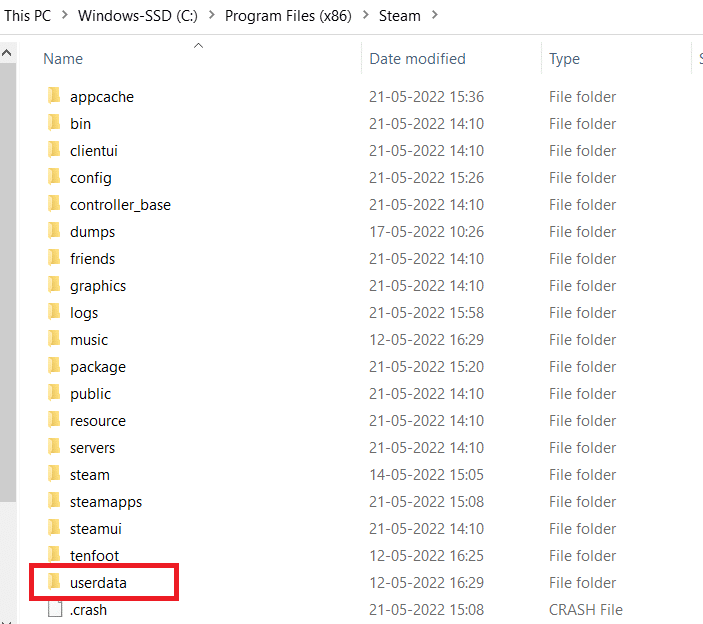This screenshot has height=624, width=703.
Task: Sort by the Name column header
Action: coord(63,59)
